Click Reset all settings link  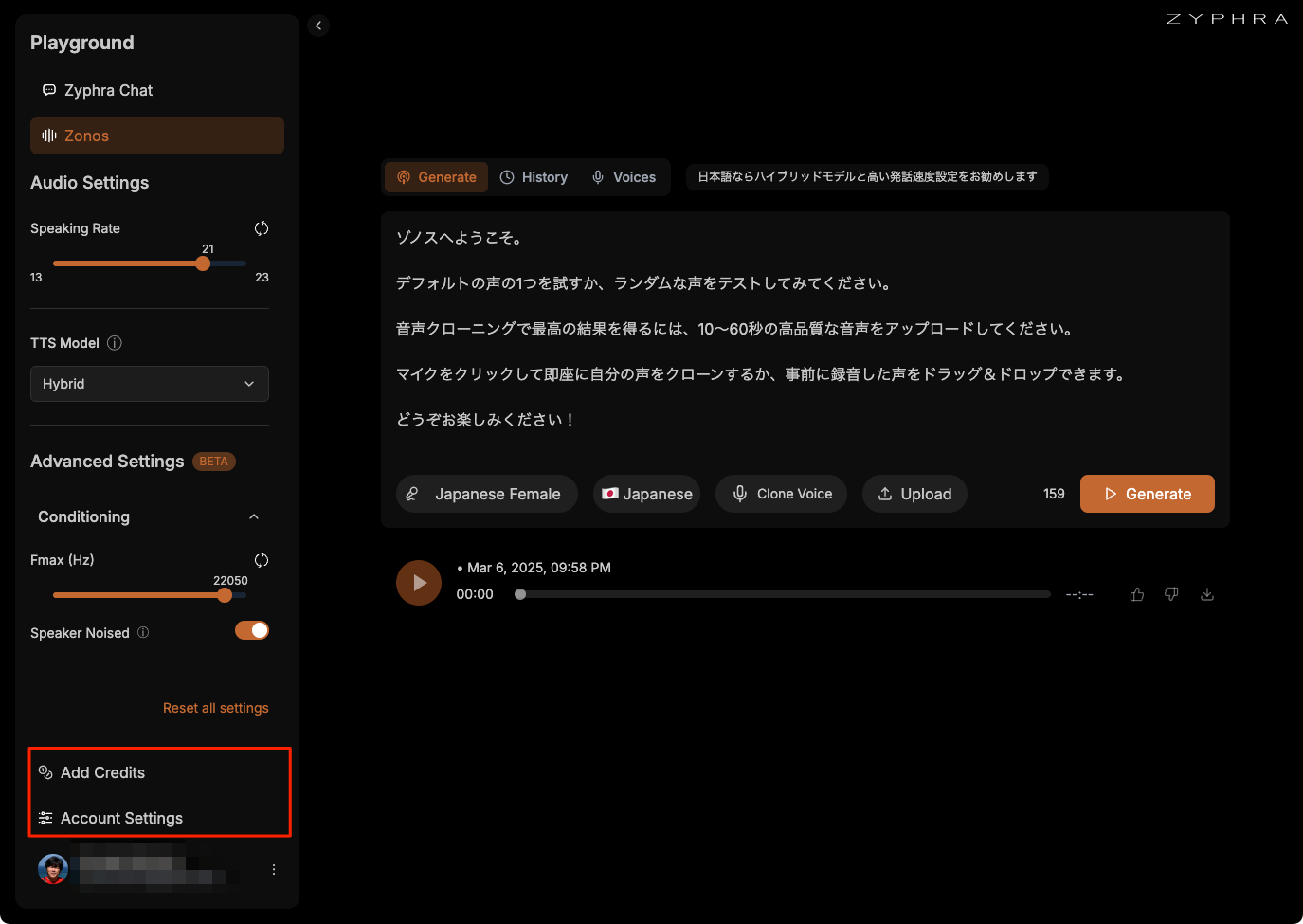point(216,708)
